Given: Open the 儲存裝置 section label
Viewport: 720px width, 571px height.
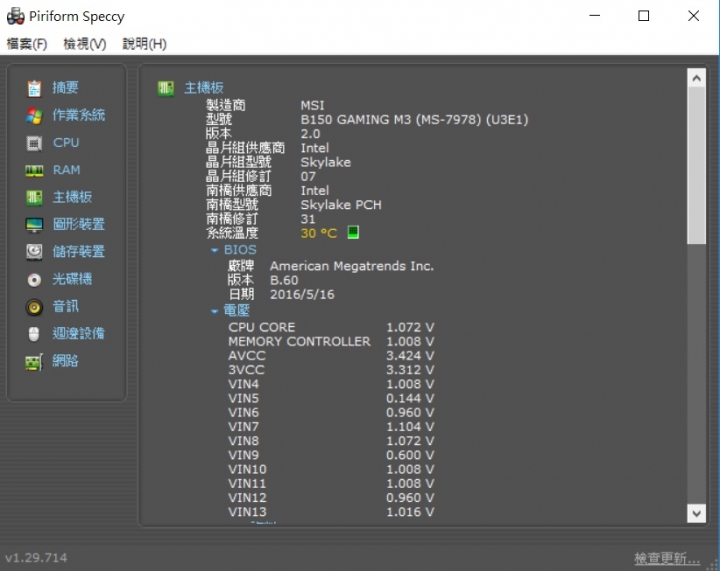Looking at the screenshot, I should (x=79, y=252).
